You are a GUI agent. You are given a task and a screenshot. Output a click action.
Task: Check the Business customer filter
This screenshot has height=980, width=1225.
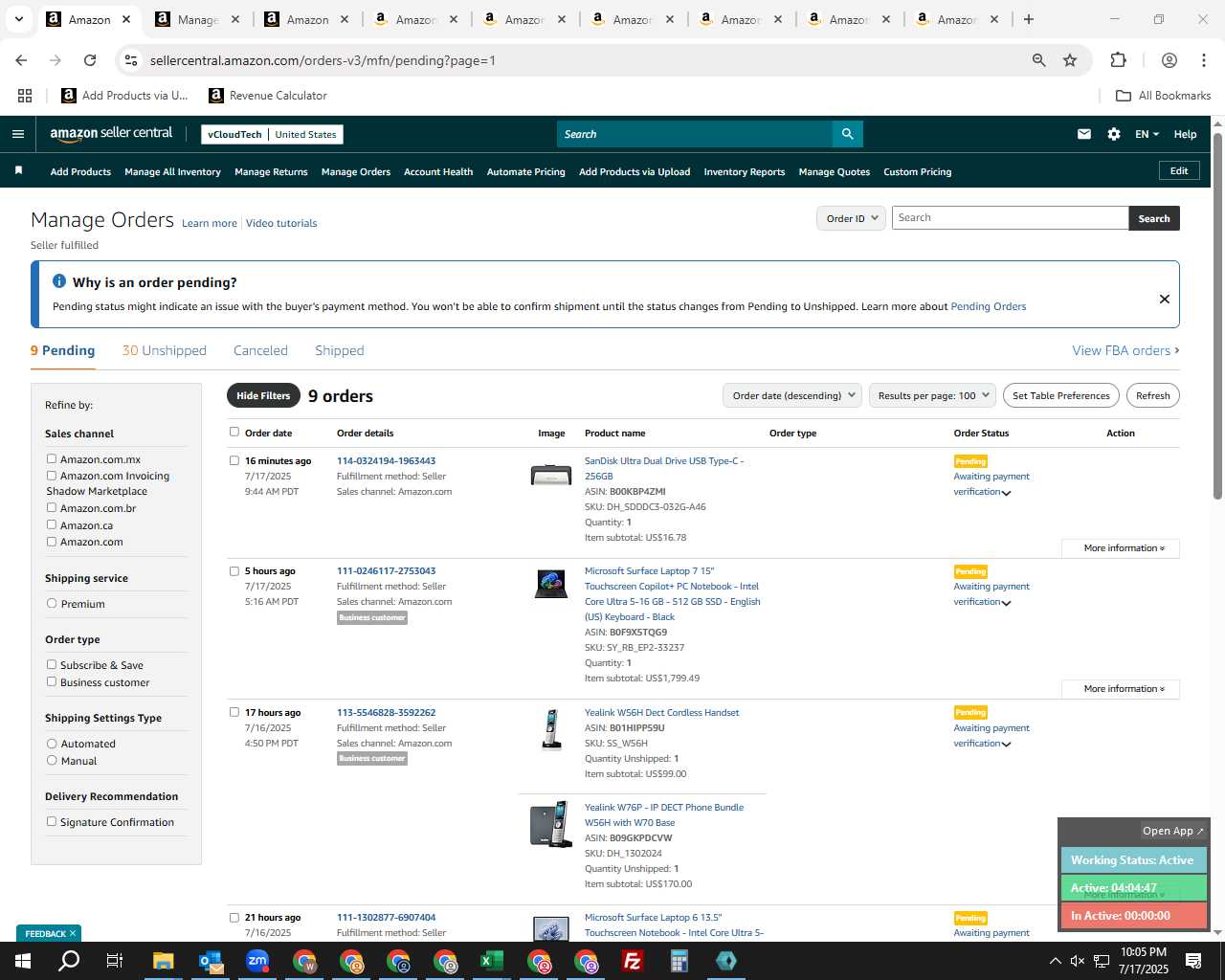tap(52, 681)
